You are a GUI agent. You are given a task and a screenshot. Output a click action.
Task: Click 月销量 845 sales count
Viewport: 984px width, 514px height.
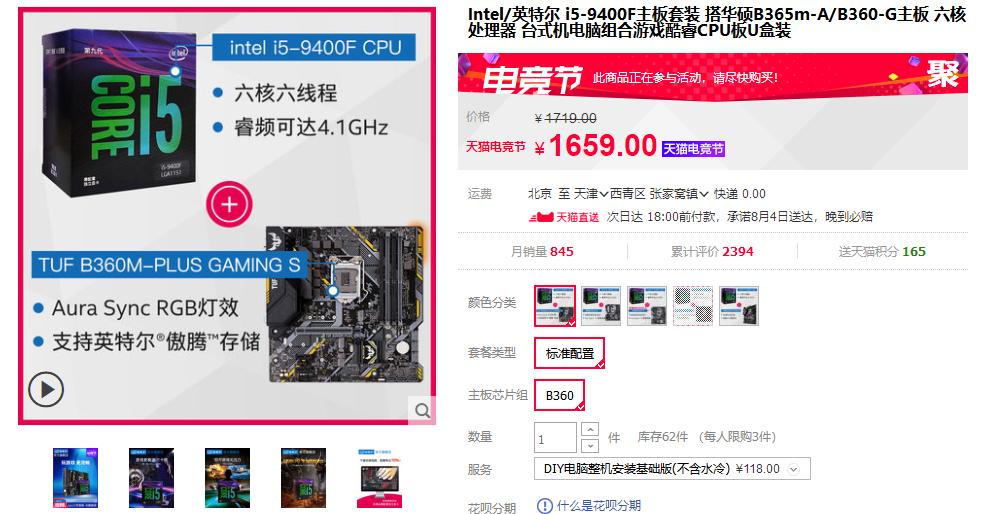coord(542,252)
